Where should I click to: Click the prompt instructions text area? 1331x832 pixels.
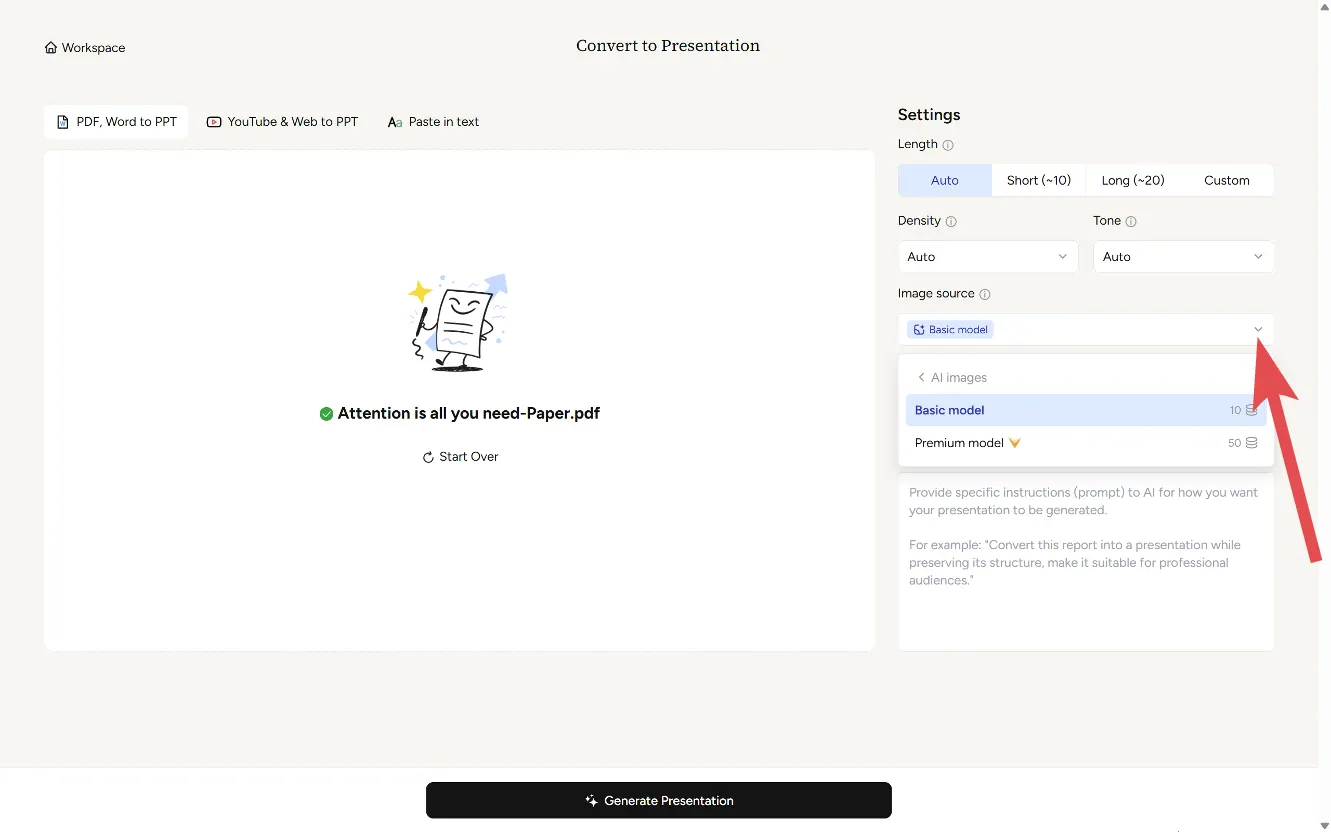coord(1085,580)
